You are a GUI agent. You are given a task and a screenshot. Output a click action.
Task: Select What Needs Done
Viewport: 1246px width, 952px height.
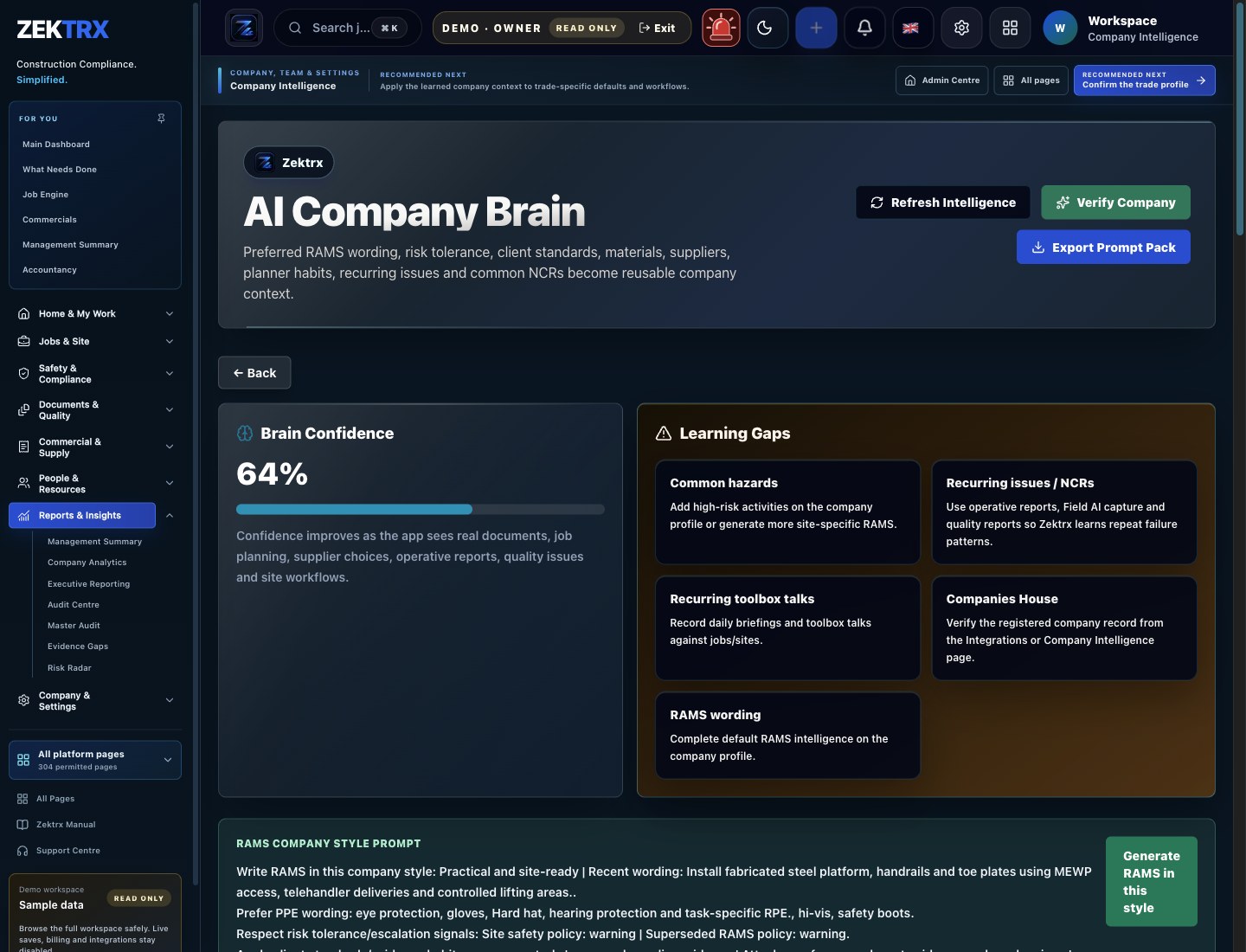click(60, 170)
